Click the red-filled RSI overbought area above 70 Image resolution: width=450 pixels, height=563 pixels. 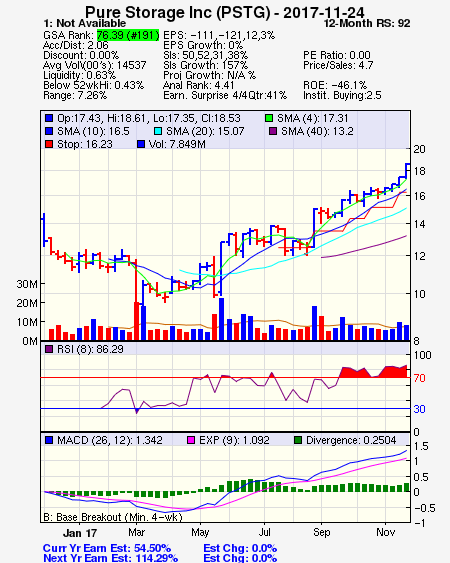click(374, 372)
